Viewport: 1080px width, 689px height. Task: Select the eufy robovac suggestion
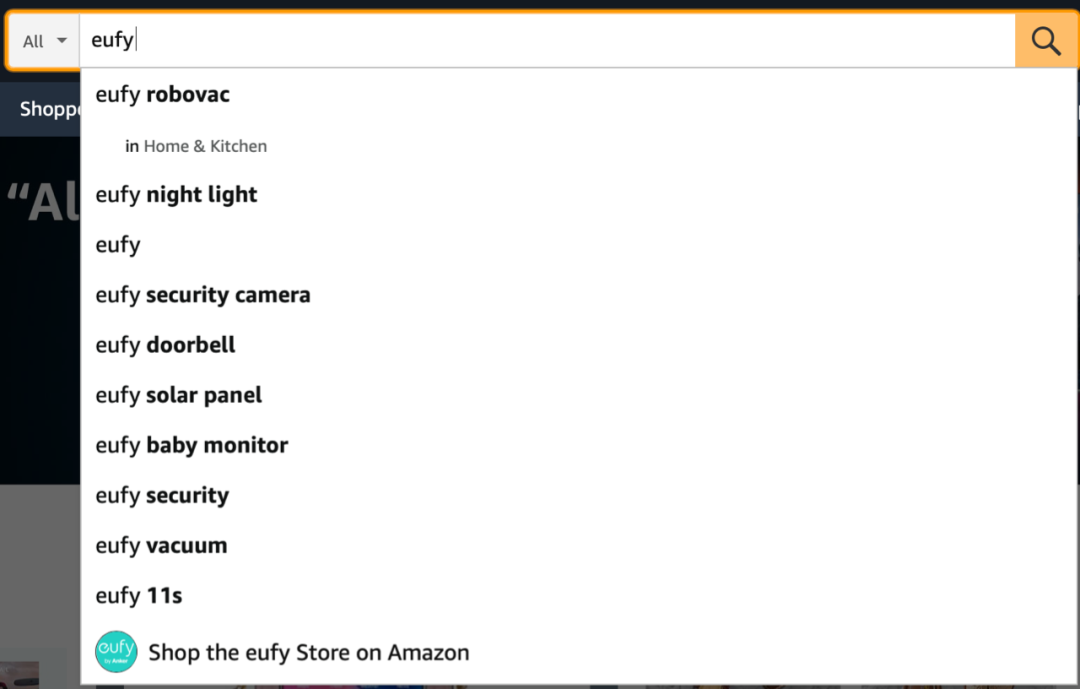pyautogui.click(x=579, y=94)
